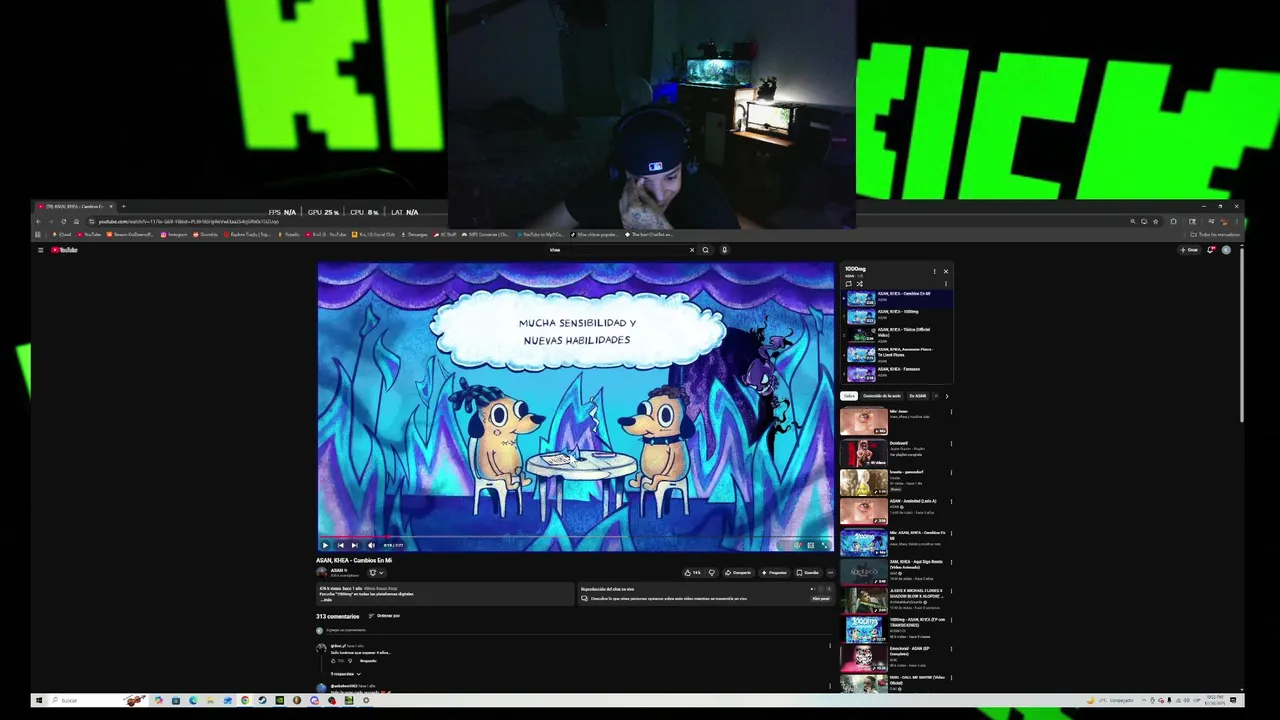
Task: Seek using the video progress bar
Action: click(x=575, y=537)
